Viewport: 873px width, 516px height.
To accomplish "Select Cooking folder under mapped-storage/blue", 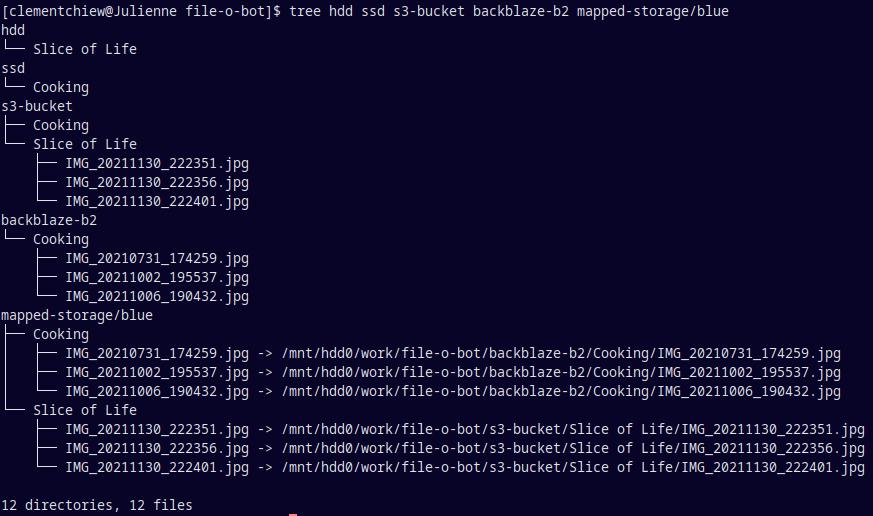I will [61, 335].
